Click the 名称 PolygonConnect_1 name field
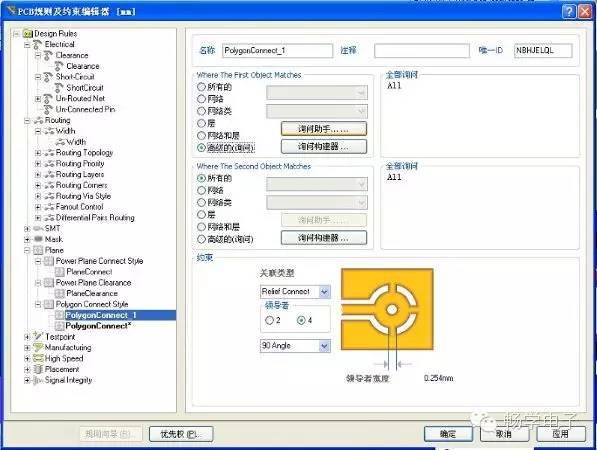This screenshot has width=597, height=450. [x=278, y=51]
